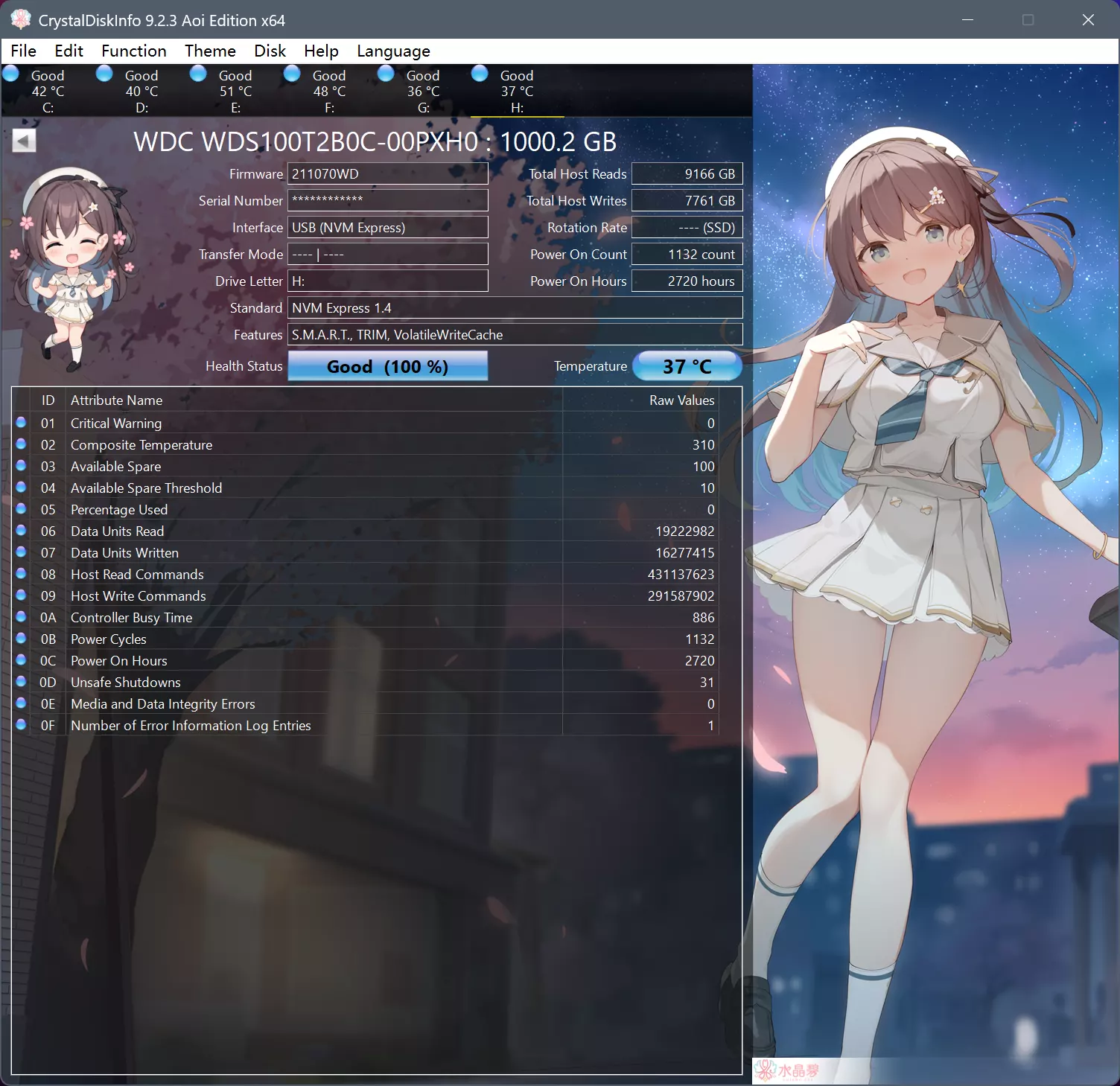Viewport: 1120px width, 1086px height.
Task: Click the 37 °C temperature button
Action: pyautogui.click(x=687, y=366)
